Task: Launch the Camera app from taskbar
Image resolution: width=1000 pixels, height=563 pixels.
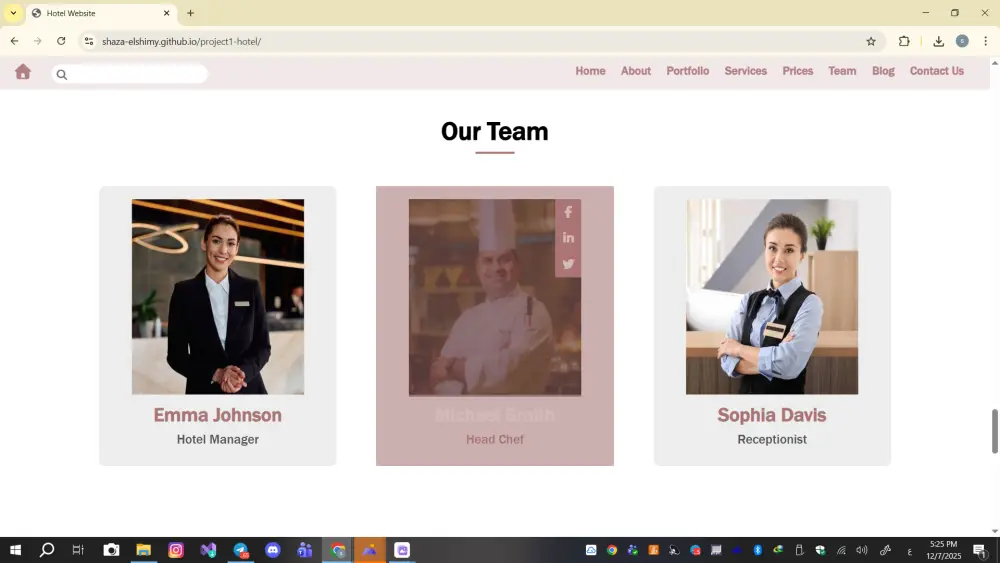Action: (111, 550)
